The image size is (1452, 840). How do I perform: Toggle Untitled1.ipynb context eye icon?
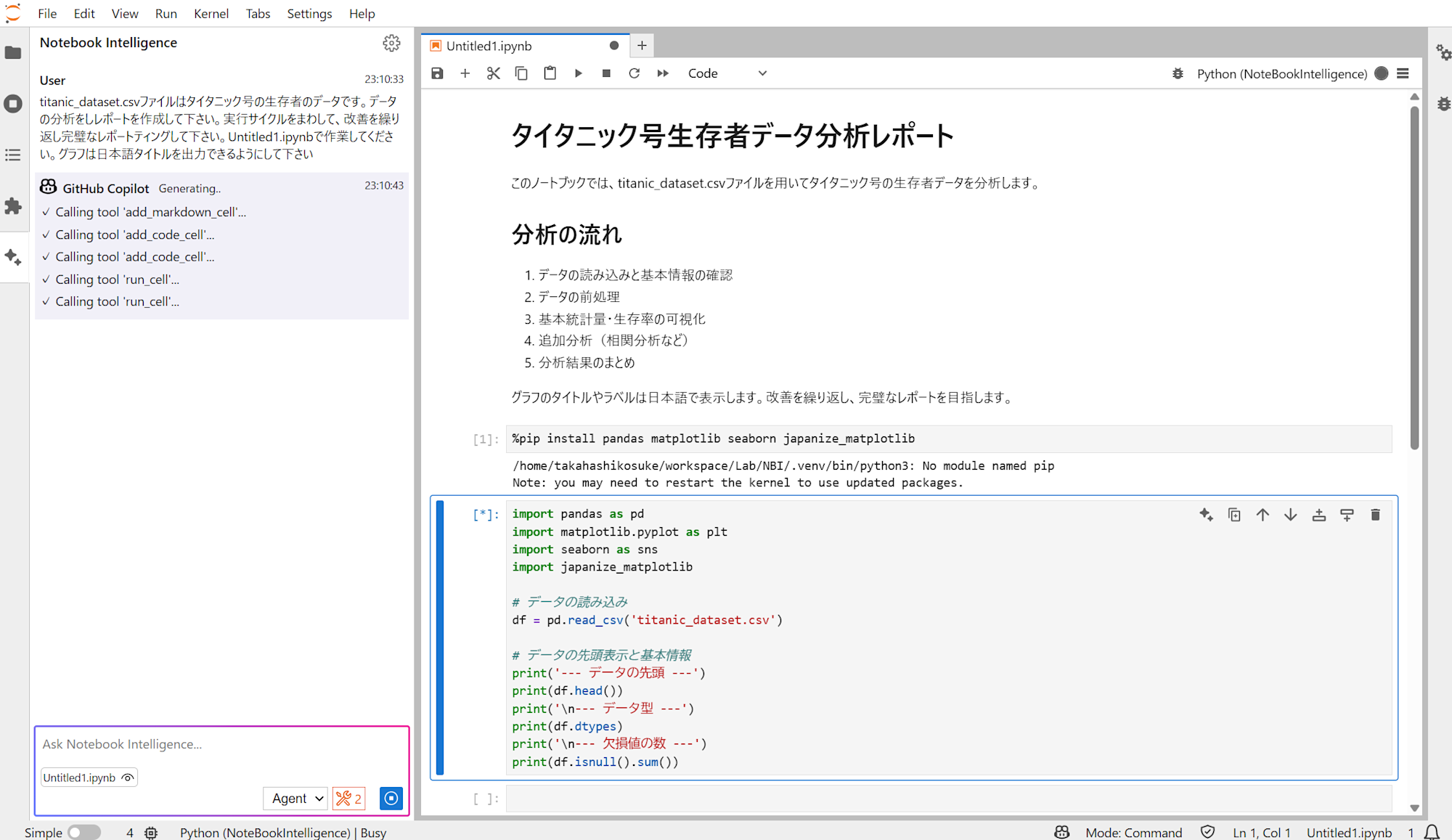(128, 778)
